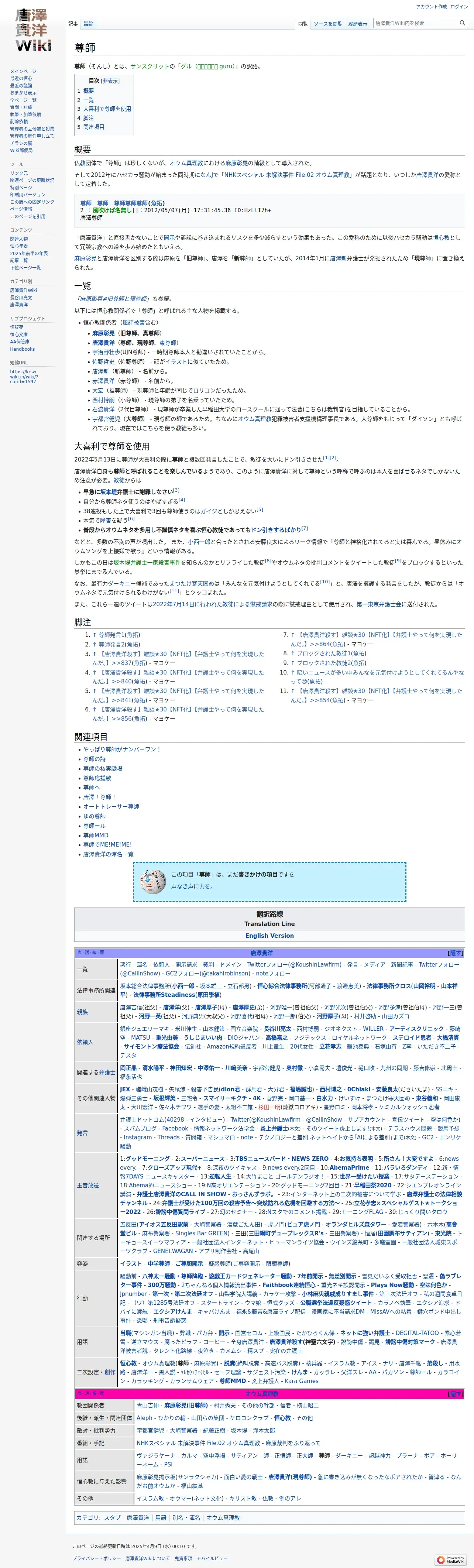Open the 赤澤貴洋 list link
Screen dimensions: 474x1568
[x=103, y=380]
